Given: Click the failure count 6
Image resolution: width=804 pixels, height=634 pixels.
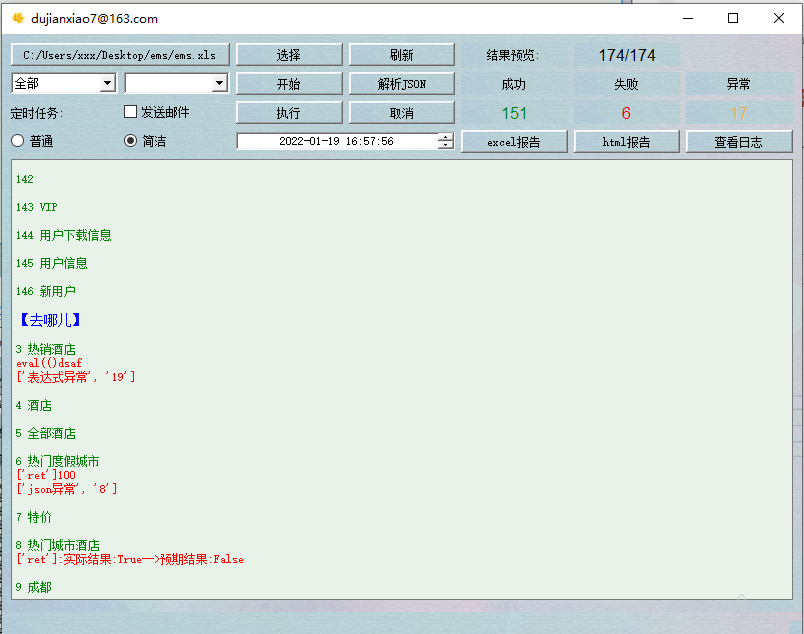Looking at the screenshot, I should [626, 113].
